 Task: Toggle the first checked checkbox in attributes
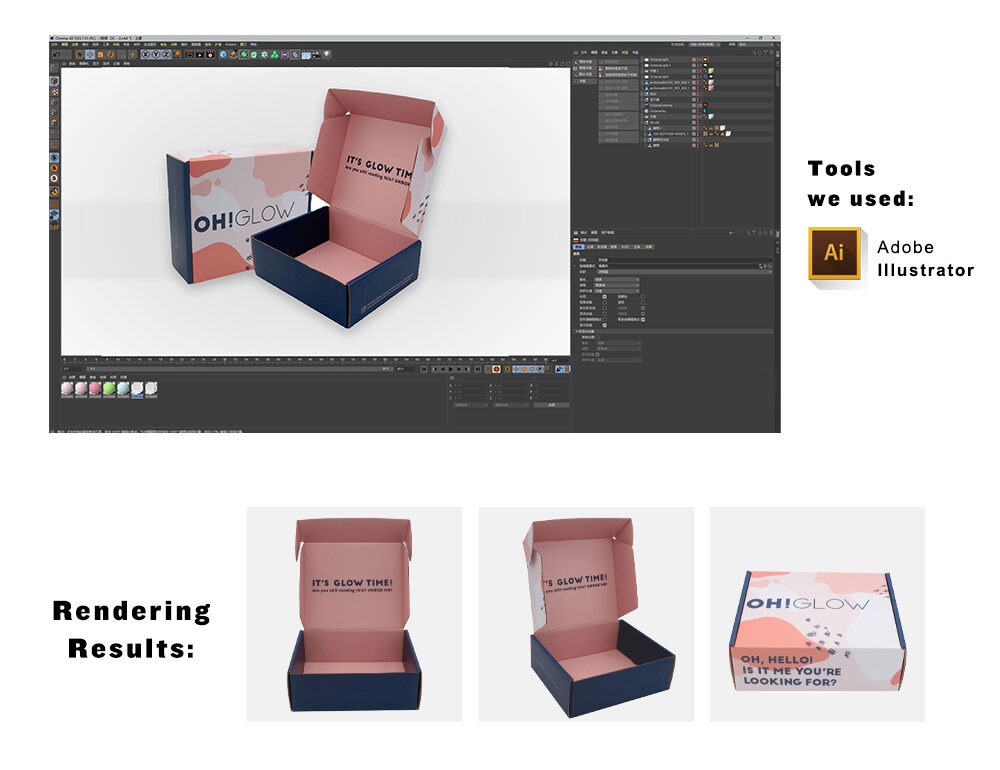tap(604, 297)
